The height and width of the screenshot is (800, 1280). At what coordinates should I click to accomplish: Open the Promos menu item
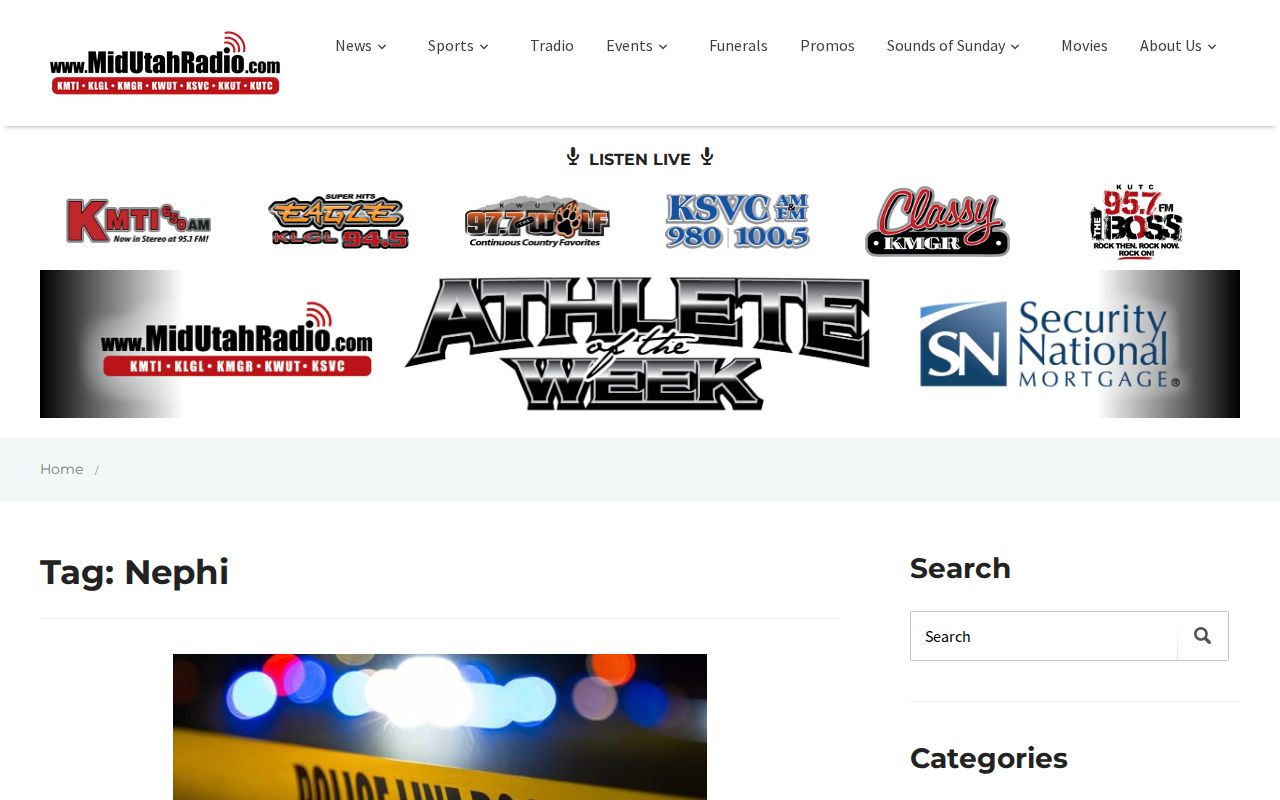coord(827,45)
